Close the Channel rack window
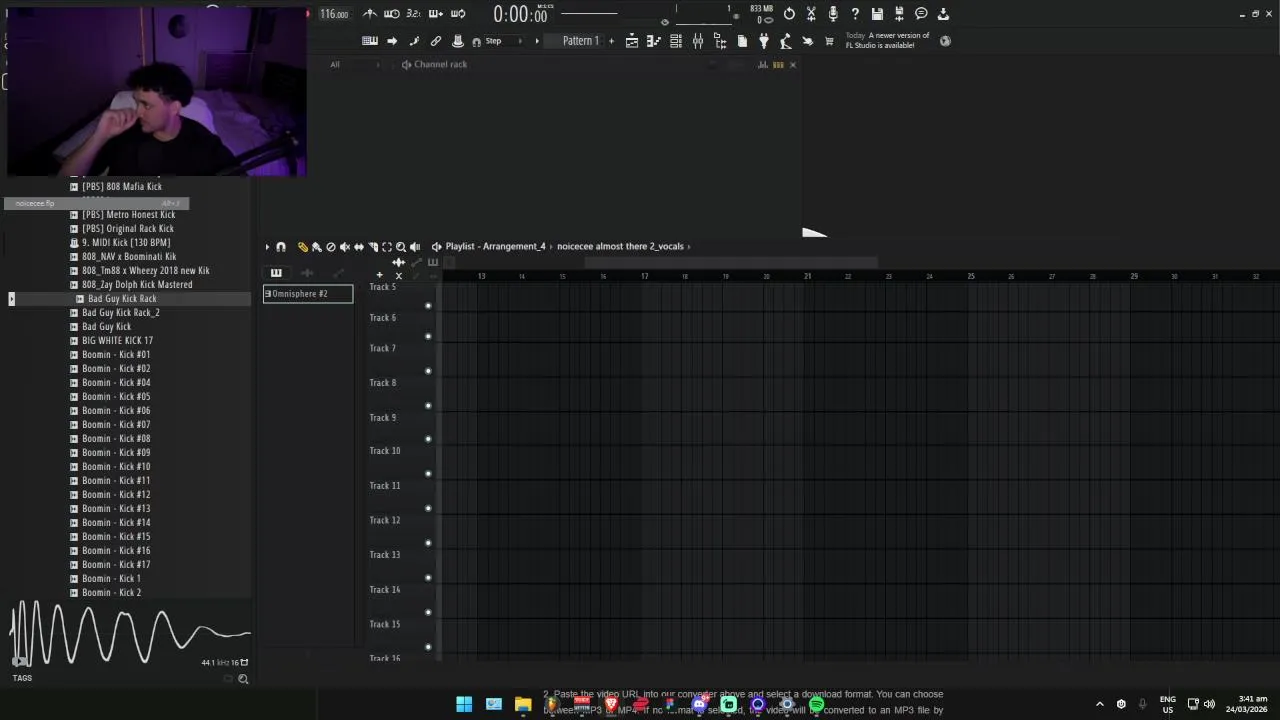This screenshot has width=1280, height=720. [793, 65]
